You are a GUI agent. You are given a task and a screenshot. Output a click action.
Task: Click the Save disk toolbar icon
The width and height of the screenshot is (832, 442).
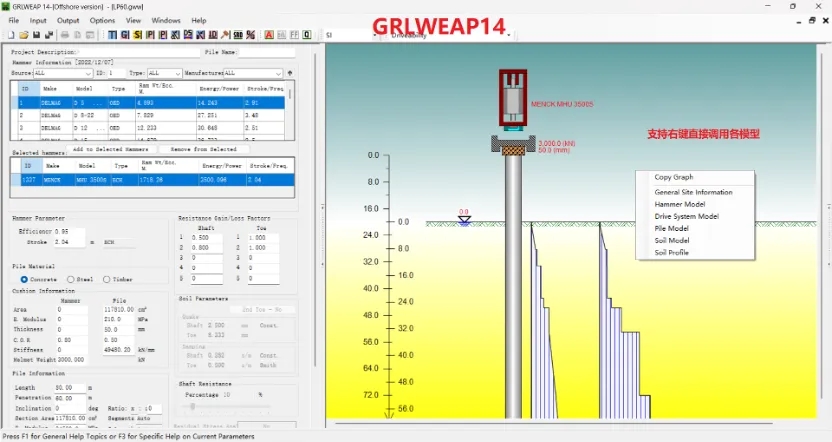(x=36, y=35)
